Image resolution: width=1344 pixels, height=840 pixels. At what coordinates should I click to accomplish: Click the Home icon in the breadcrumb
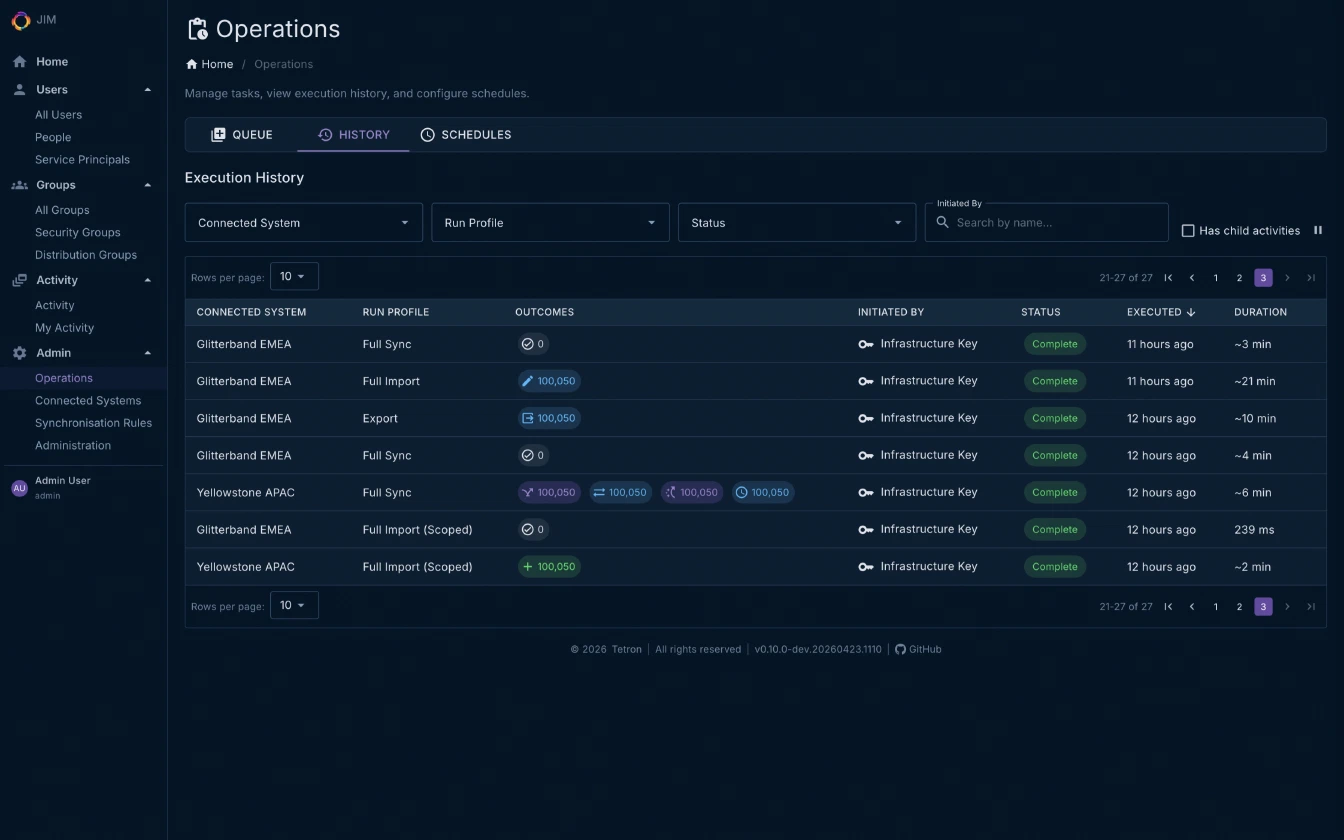point(189,63)
